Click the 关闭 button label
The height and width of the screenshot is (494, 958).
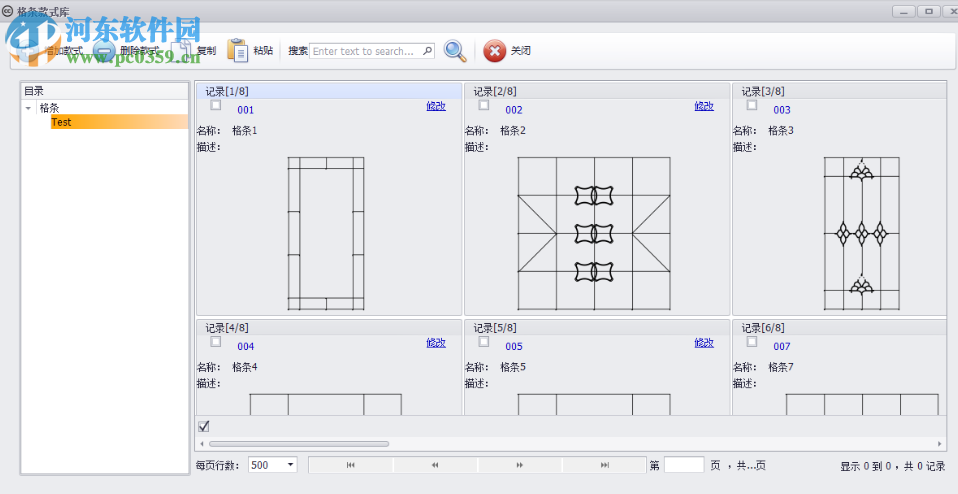tap(521, 51)
